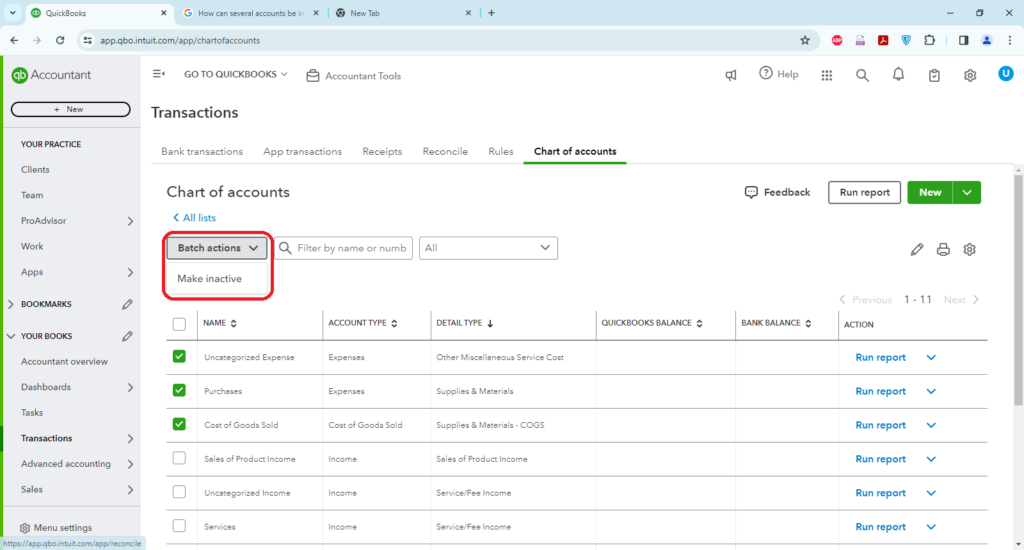Open the Batch actions dropdown
Viewport: 1024px width, 550px height.
click(x=217, y=248)
